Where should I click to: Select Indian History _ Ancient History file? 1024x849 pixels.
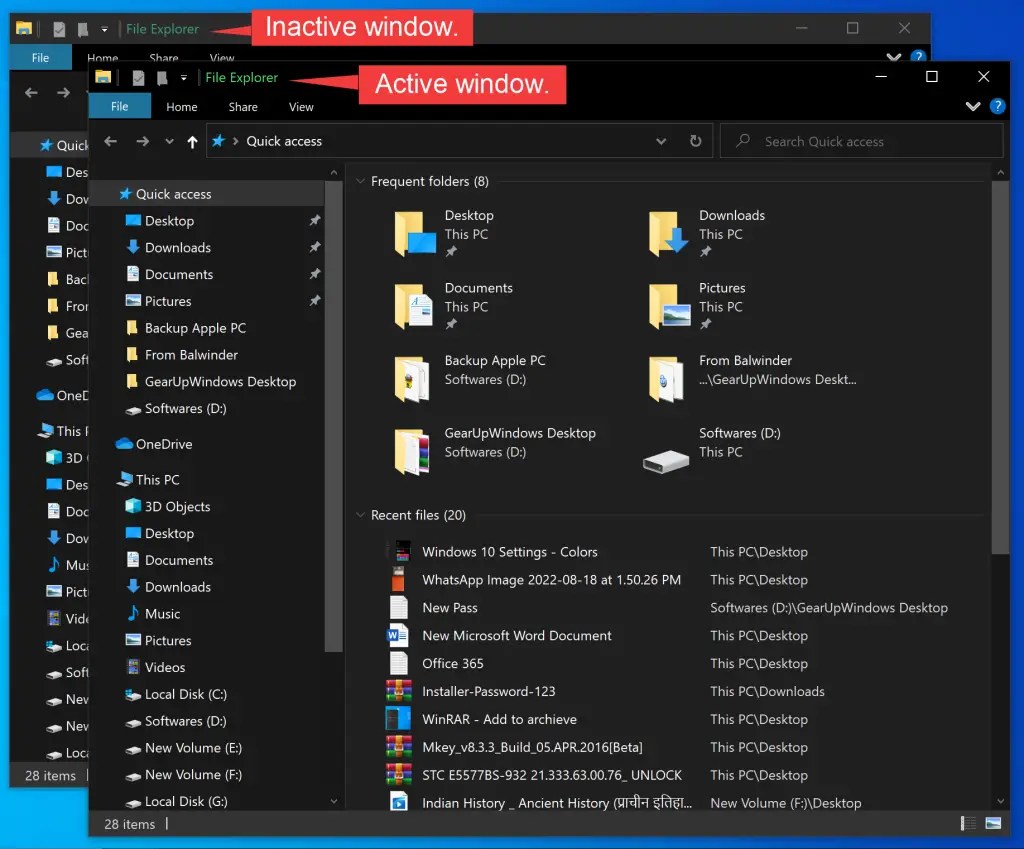(x=556, y=803)
